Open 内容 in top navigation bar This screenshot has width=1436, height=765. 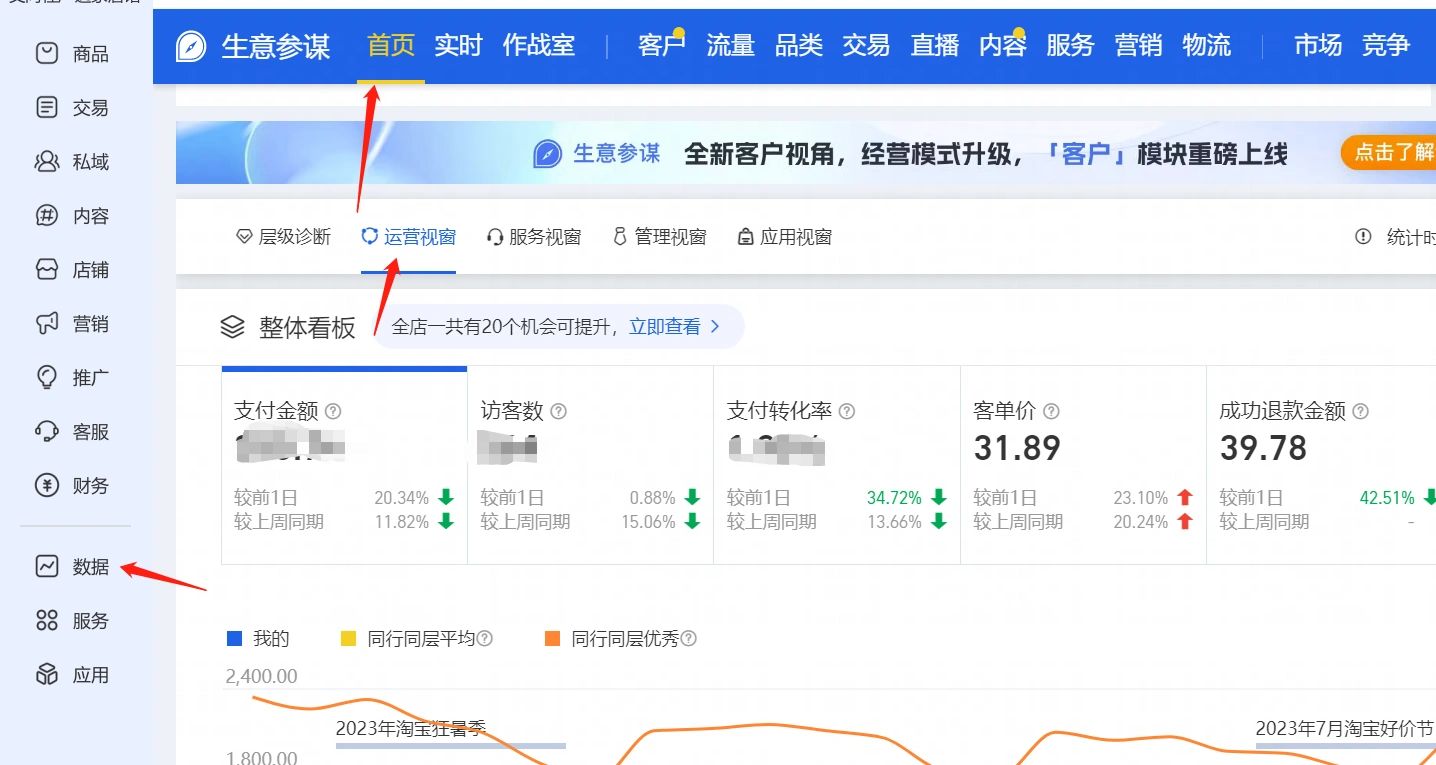pos(1003,45)
